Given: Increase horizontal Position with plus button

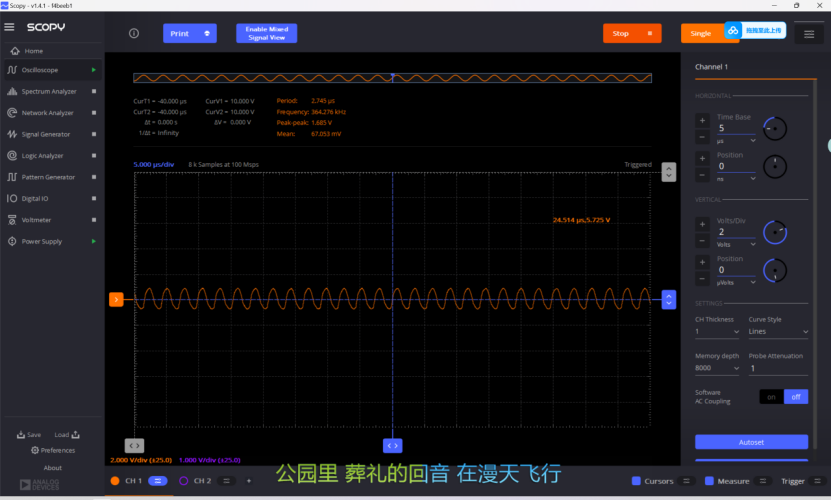Looking at the screenshot, I should 702,159.
